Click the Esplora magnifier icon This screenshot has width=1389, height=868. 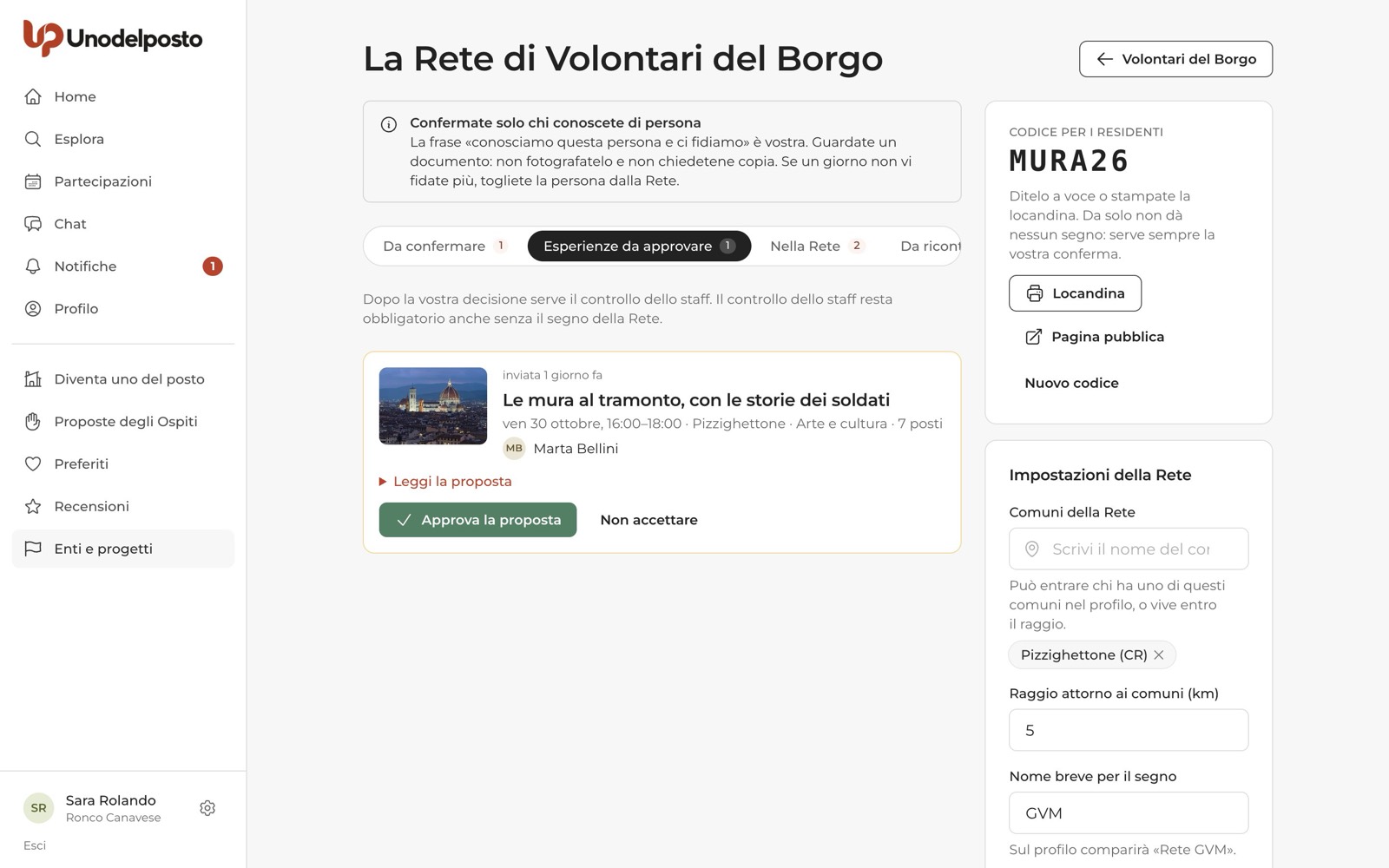33,139
